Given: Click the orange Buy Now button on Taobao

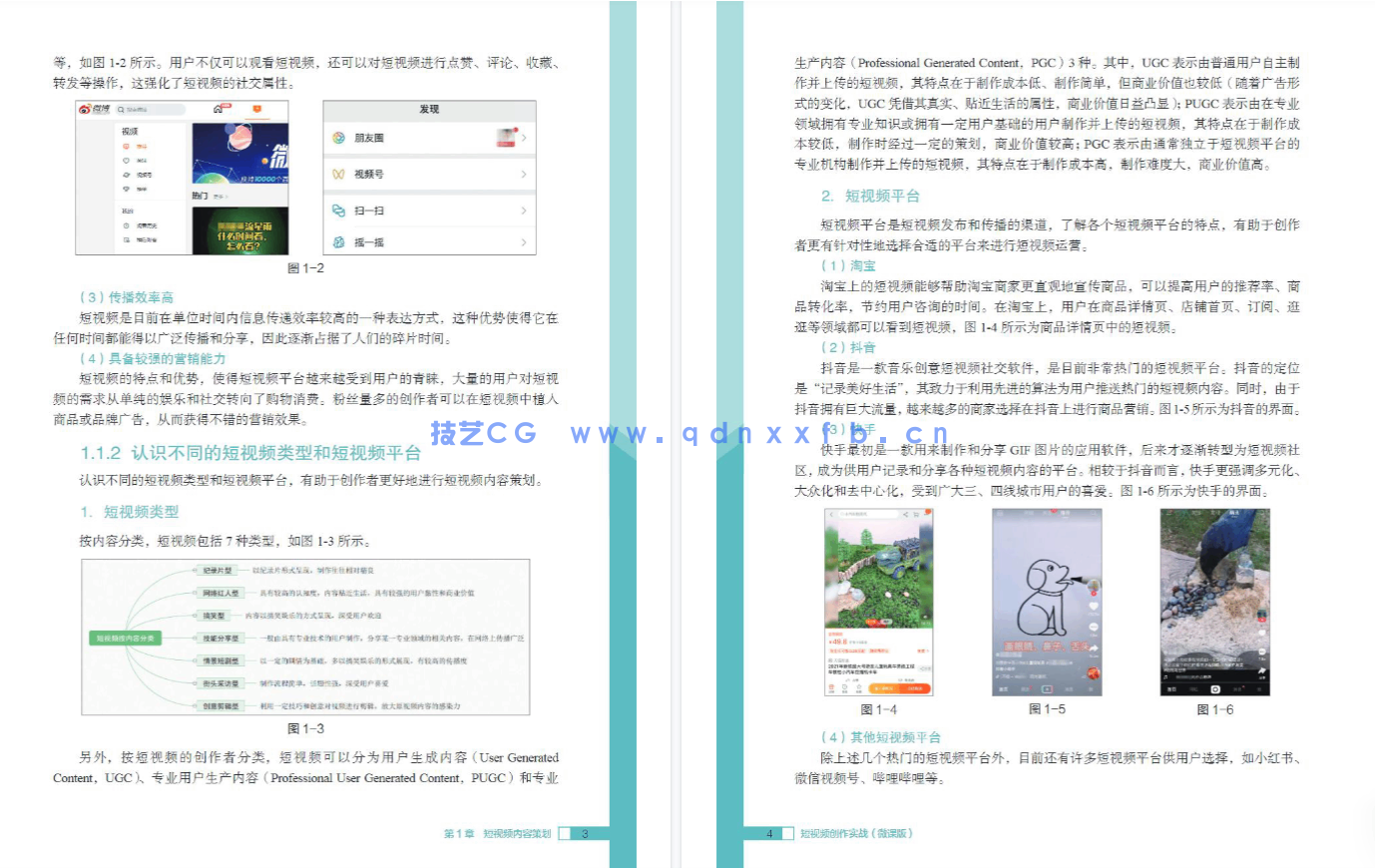Looking at the screenshot, I should coord(914,688).
